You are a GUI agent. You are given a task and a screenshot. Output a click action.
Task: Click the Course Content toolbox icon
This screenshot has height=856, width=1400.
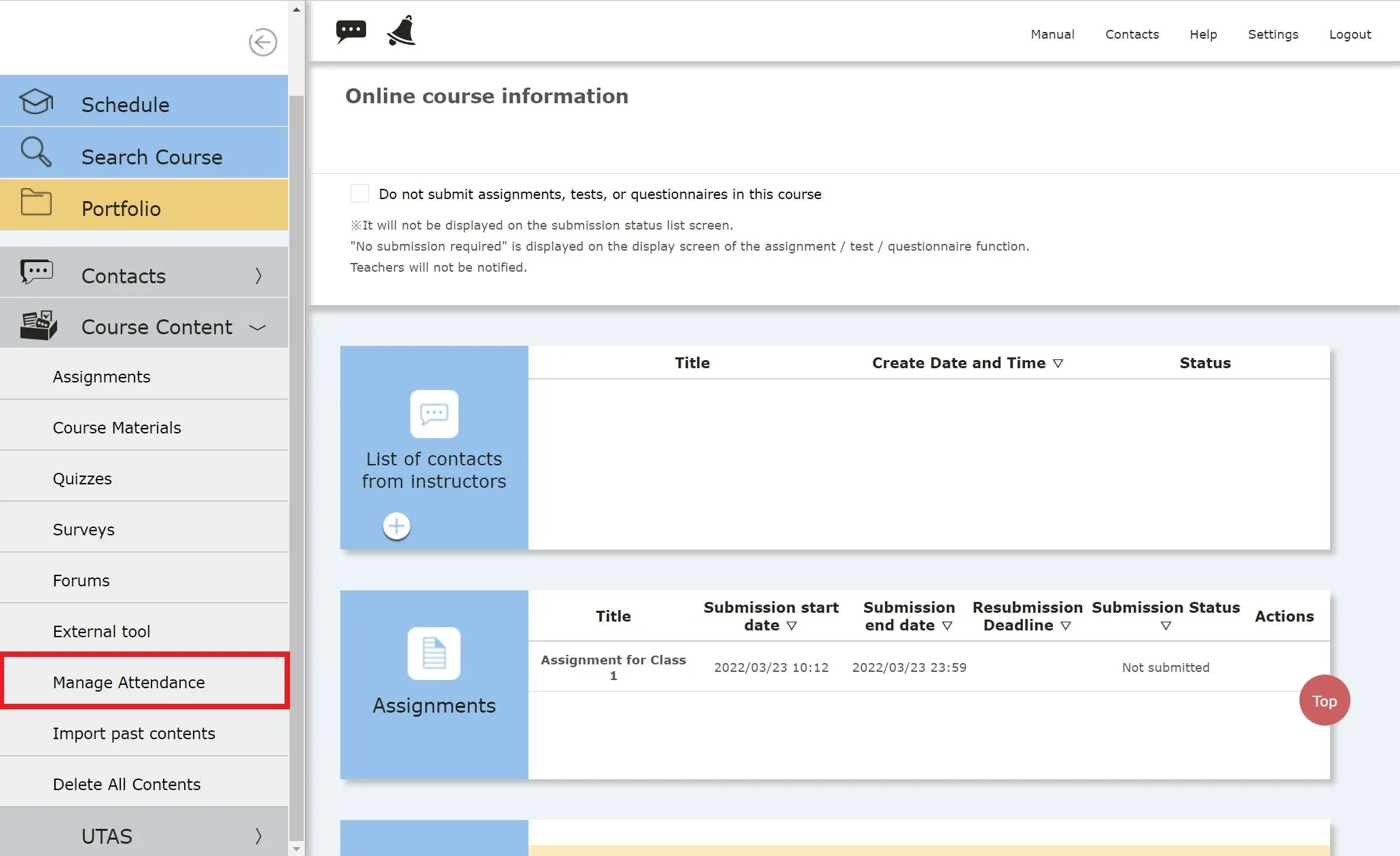pyautogui.click(x=38, y=325)
